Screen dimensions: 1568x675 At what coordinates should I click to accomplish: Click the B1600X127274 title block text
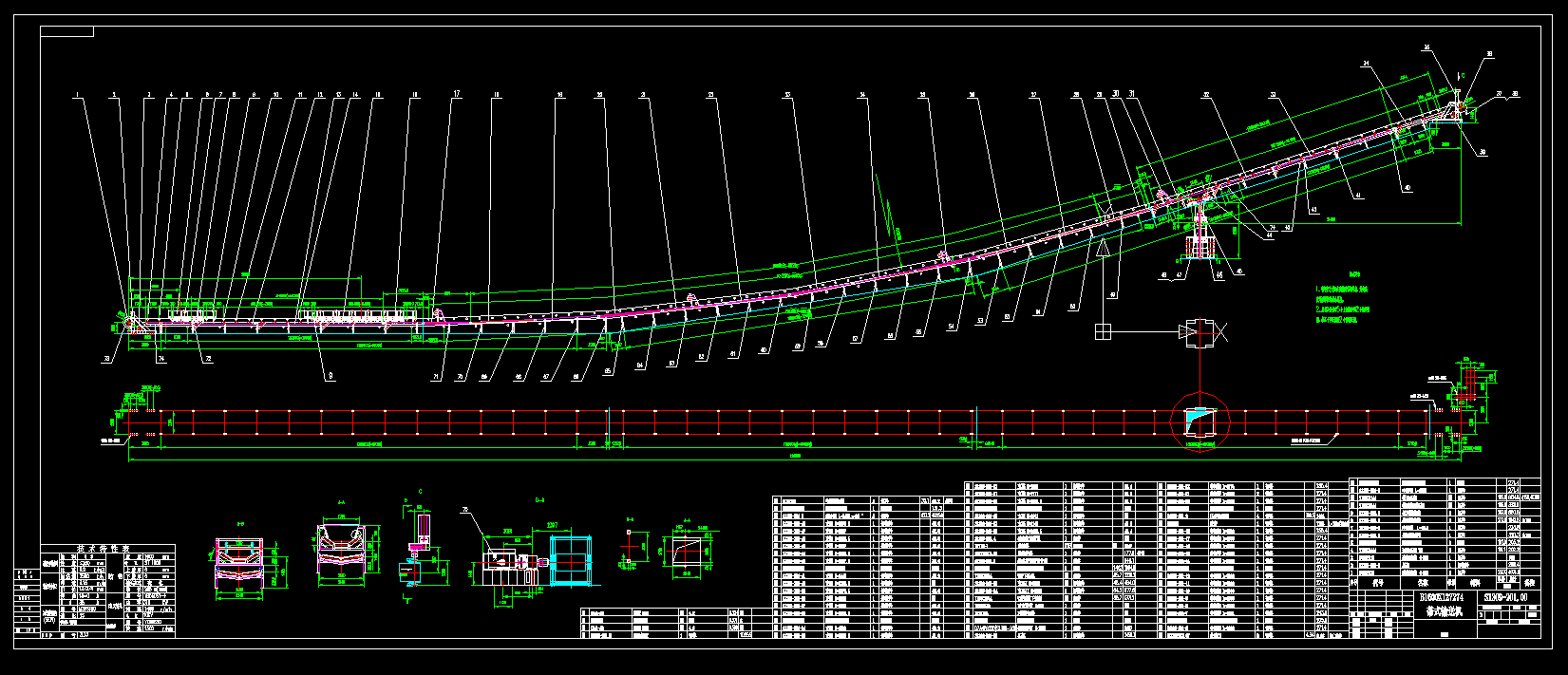pyautogui.click(x=1442, y=597)
